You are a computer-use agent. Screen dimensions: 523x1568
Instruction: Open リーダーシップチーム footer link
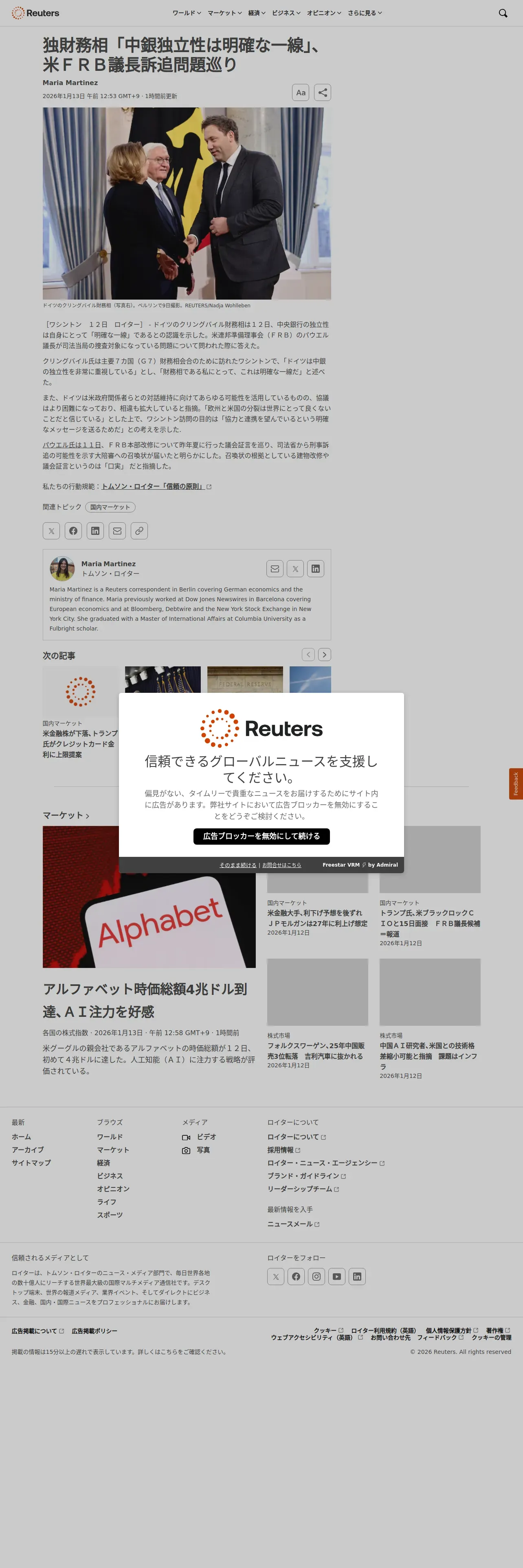(303, 1189)
